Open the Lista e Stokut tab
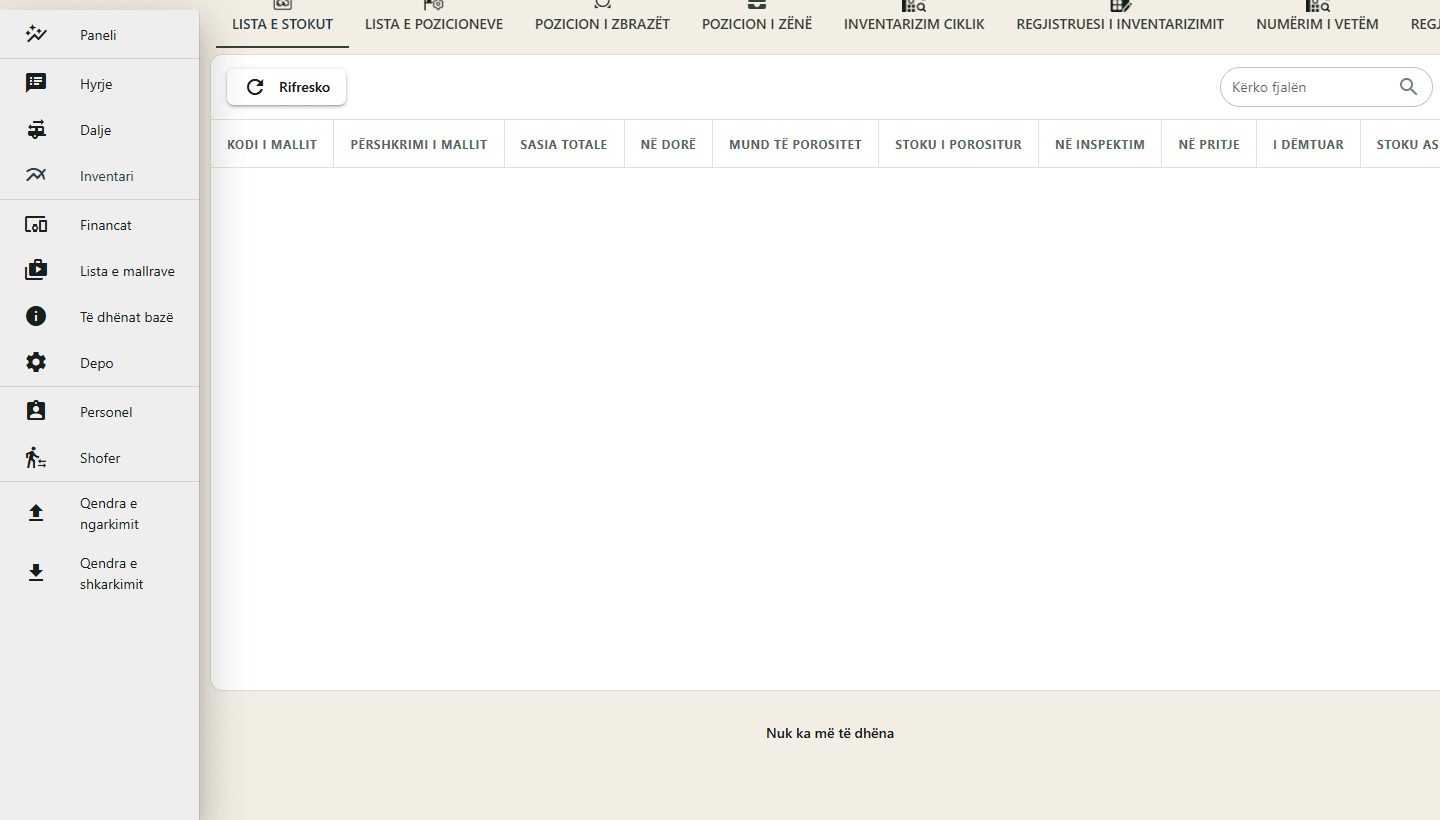1440x820 pixels. (283, 24)
